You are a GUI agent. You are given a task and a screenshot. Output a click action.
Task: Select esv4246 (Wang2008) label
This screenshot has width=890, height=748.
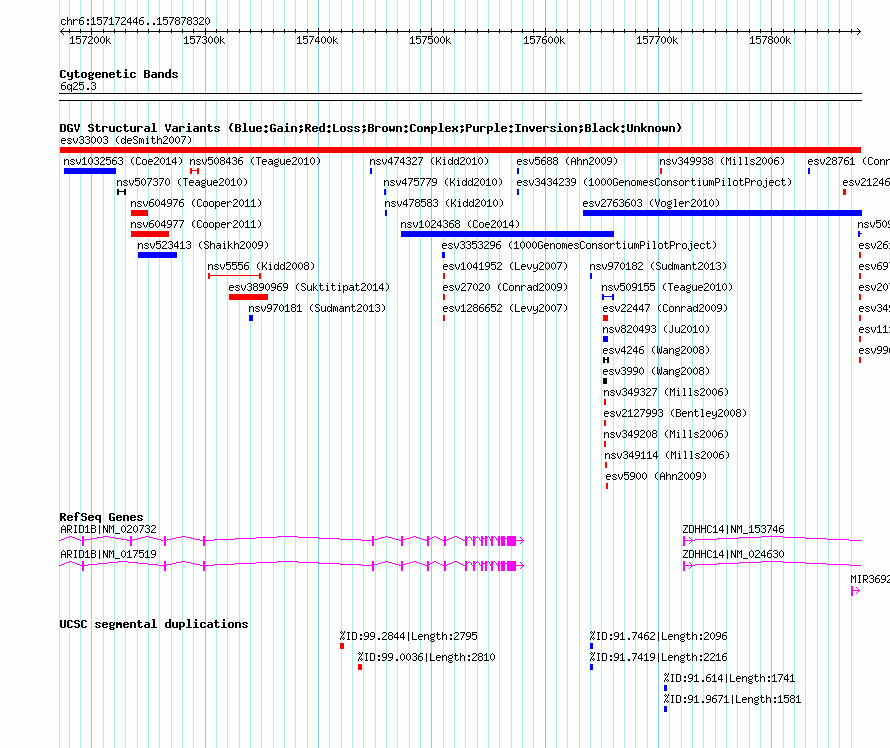coord(656,350)
